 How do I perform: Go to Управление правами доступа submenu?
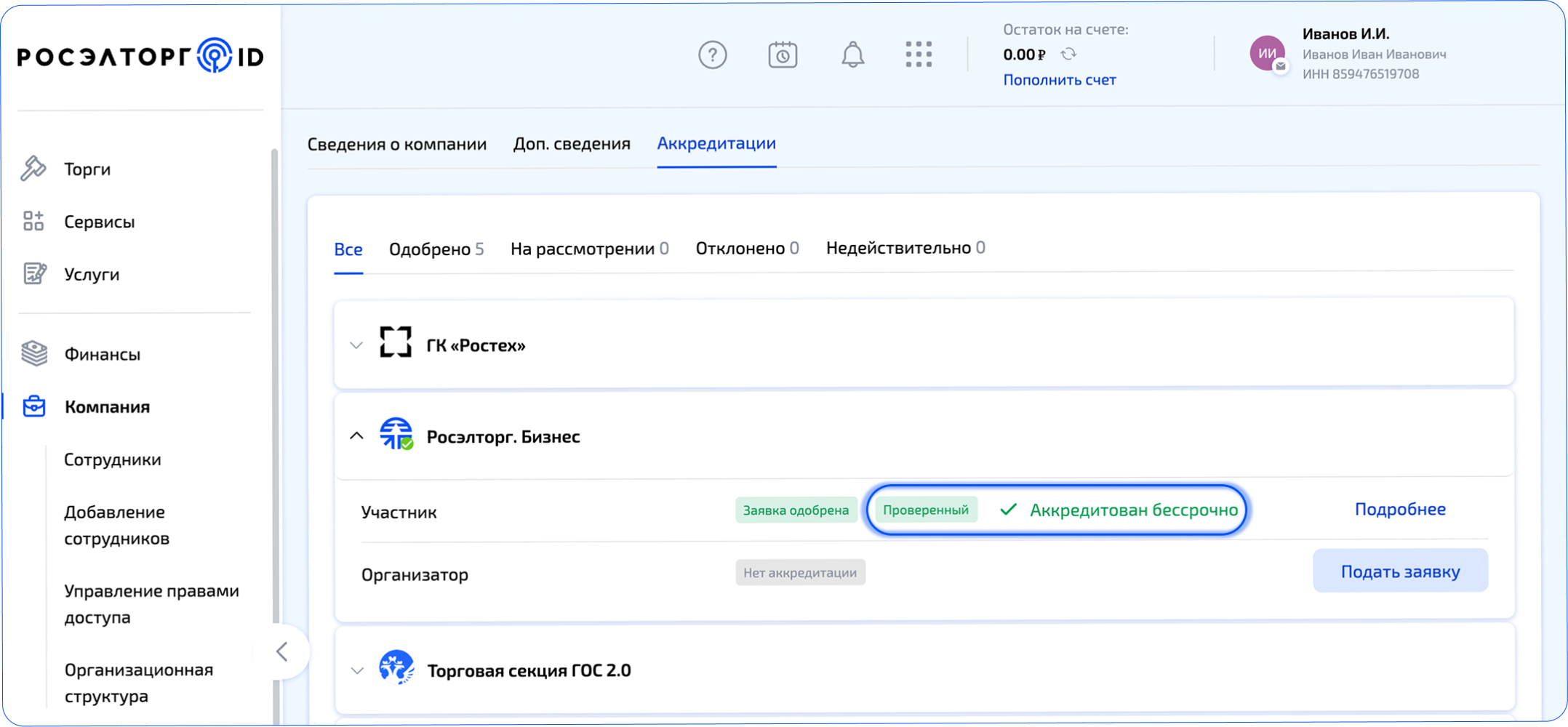click(152, 604)
